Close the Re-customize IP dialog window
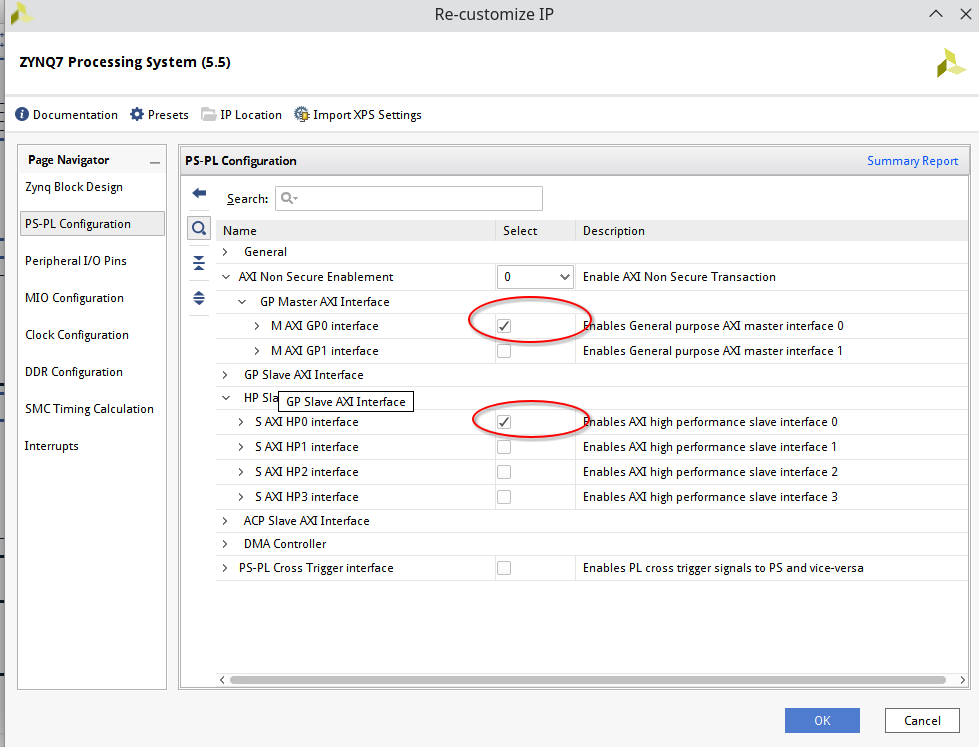This screenshot has width=979, height=747. (x=965, y=14)
